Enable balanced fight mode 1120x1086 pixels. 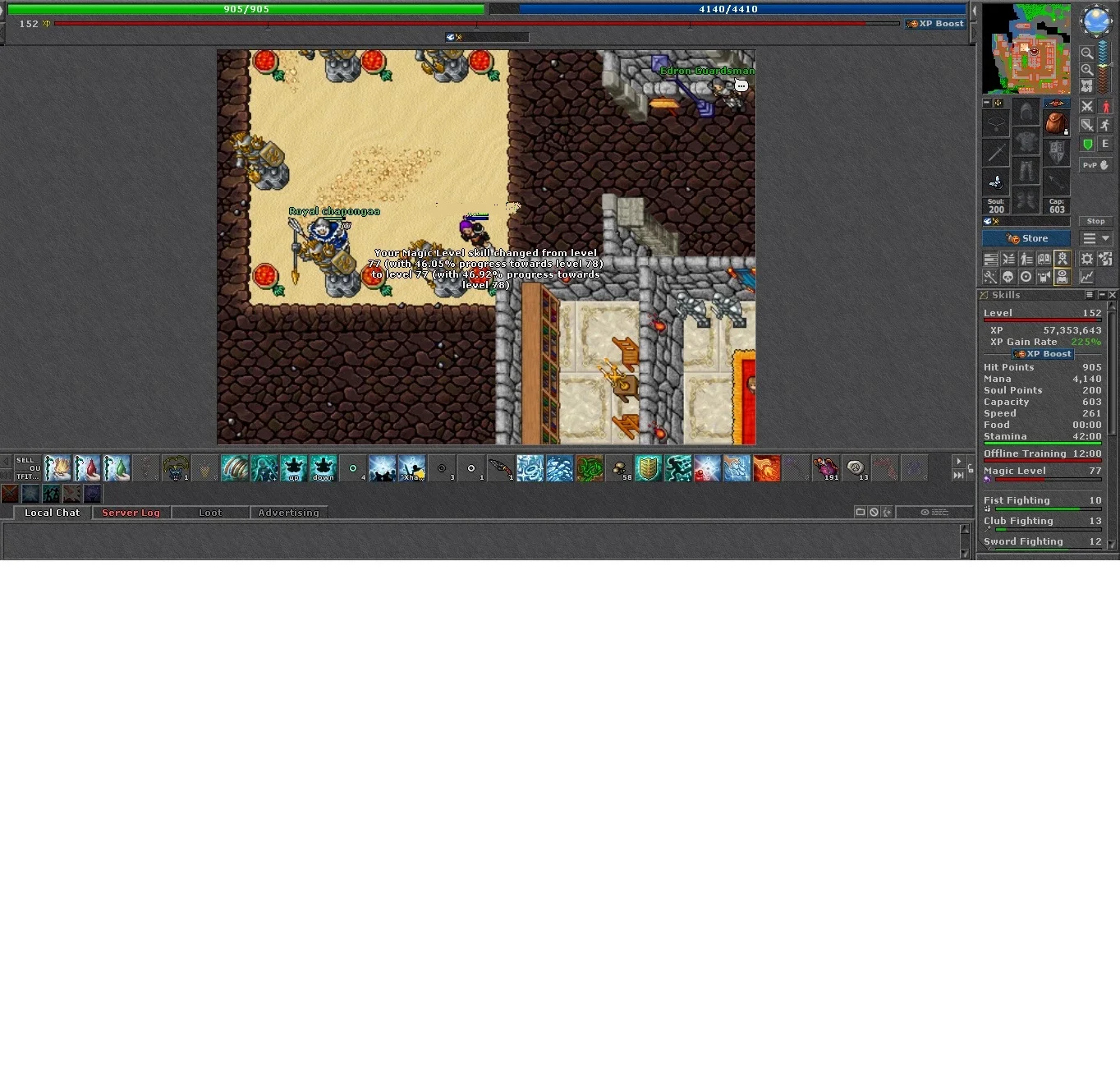1087,125
